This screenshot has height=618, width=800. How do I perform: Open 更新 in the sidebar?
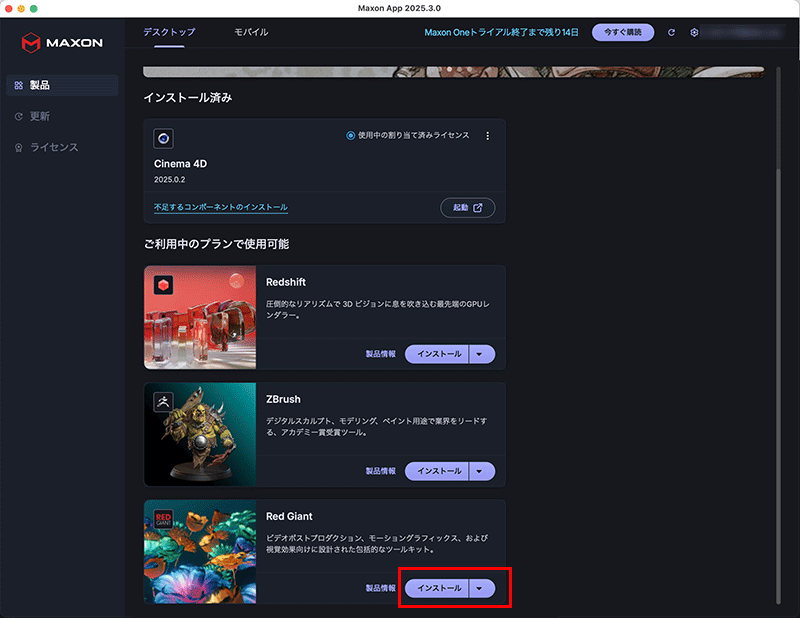[x=40, y=116]
